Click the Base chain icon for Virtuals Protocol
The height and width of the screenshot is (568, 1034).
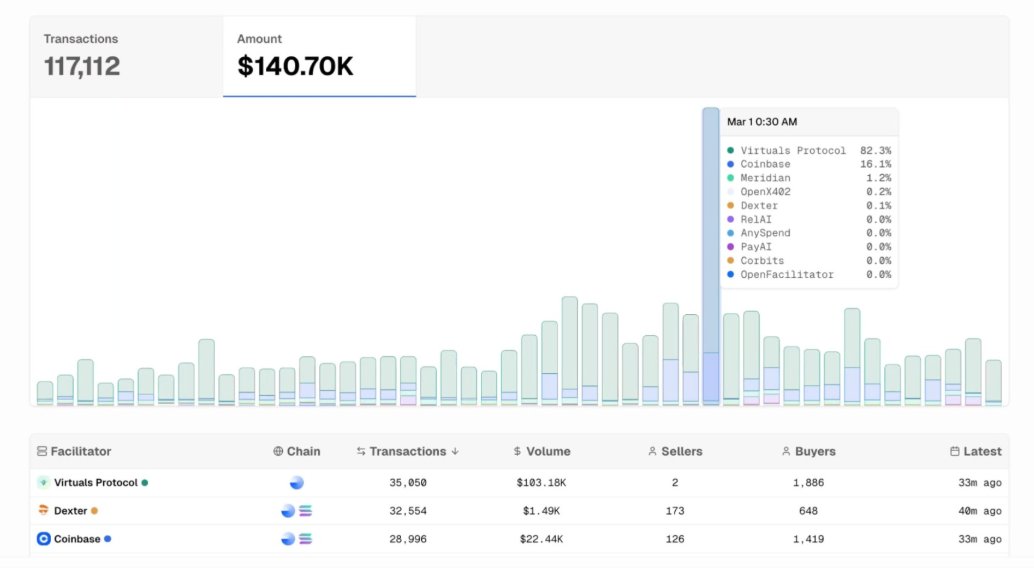296,483
